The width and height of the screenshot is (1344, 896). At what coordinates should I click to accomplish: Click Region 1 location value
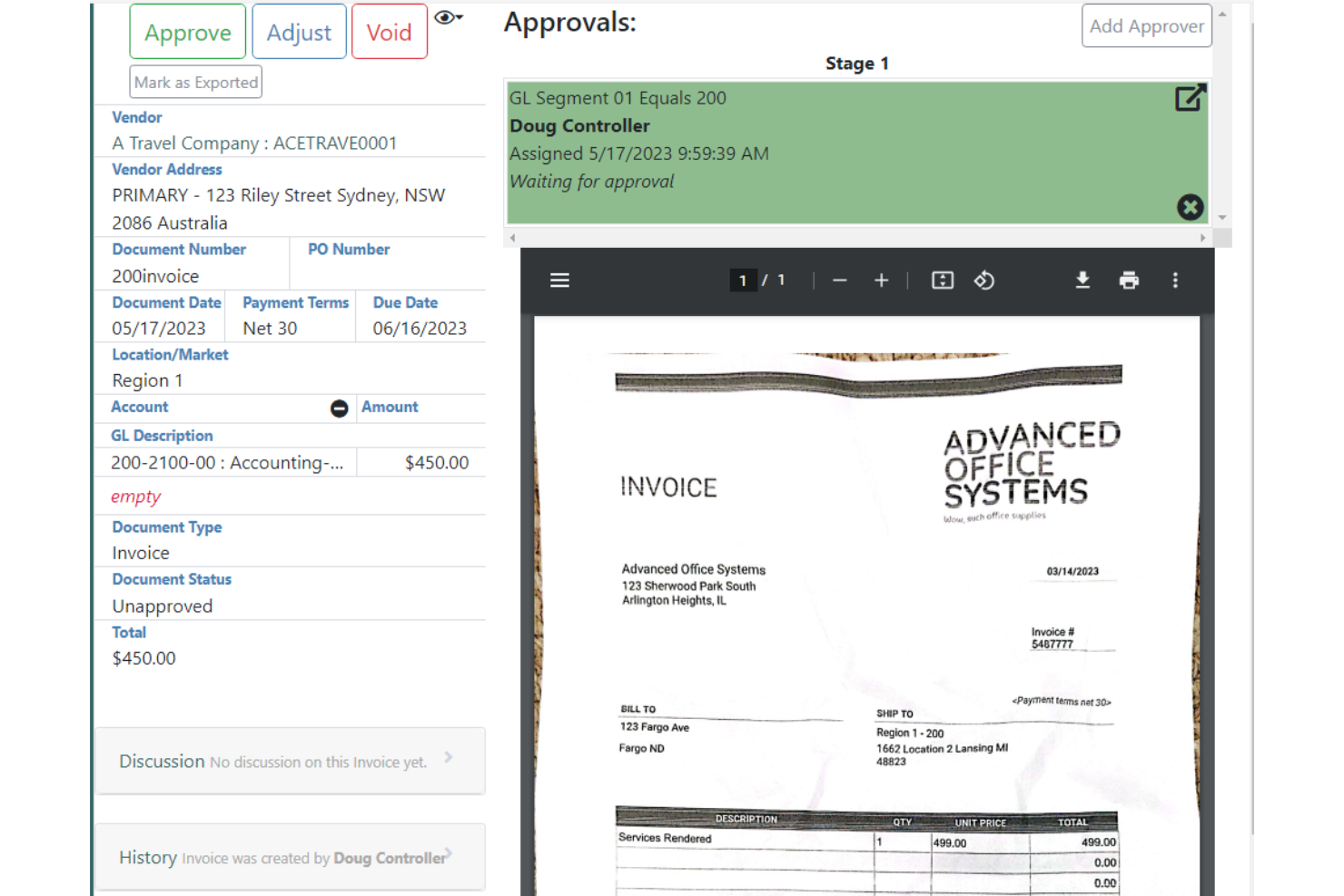[x=147, y=380]
